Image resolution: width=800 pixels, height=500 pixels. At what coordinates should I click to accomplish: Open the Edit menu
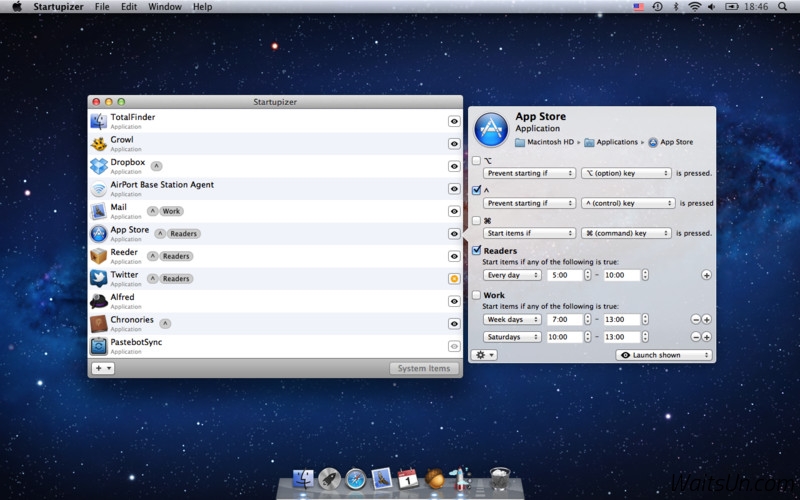coord(129,7)
